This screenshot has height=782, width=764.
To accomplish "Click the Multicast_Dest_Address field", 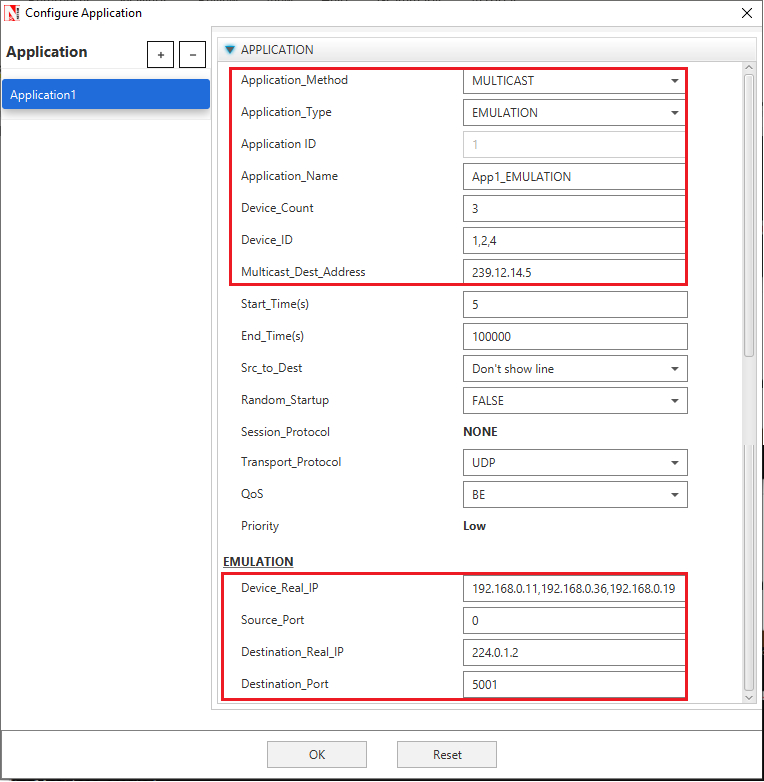I will pyautogui.click(x=574, y=272).
